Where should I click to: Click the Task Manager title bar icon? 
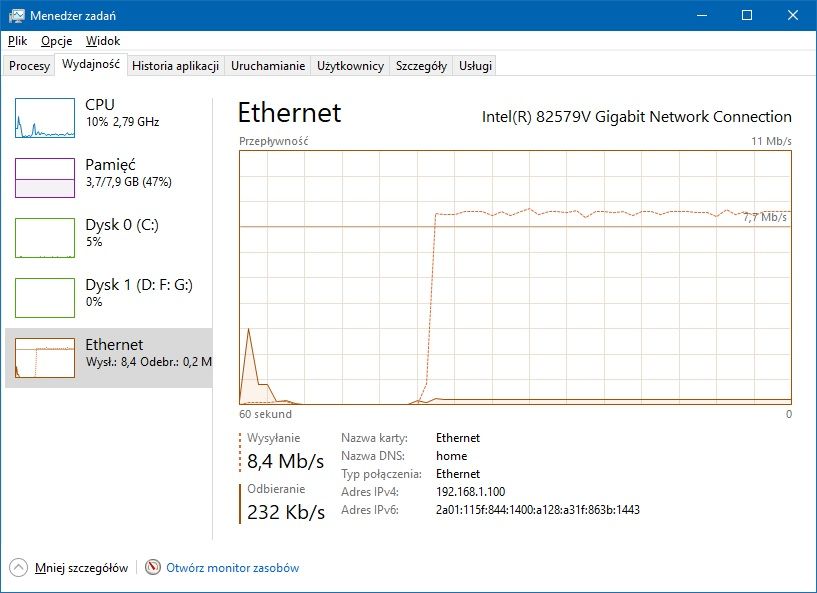(x=16, y=15)
